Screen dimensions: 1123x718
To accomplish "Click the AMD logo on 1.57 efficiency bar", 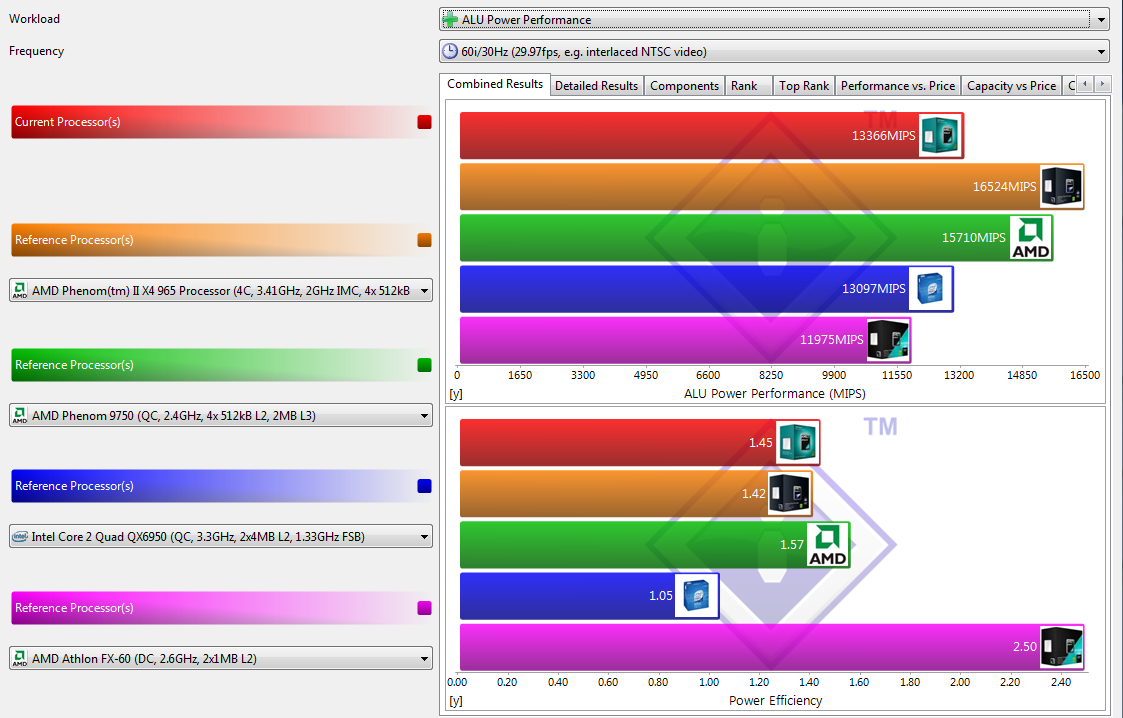I will (828, 545).
